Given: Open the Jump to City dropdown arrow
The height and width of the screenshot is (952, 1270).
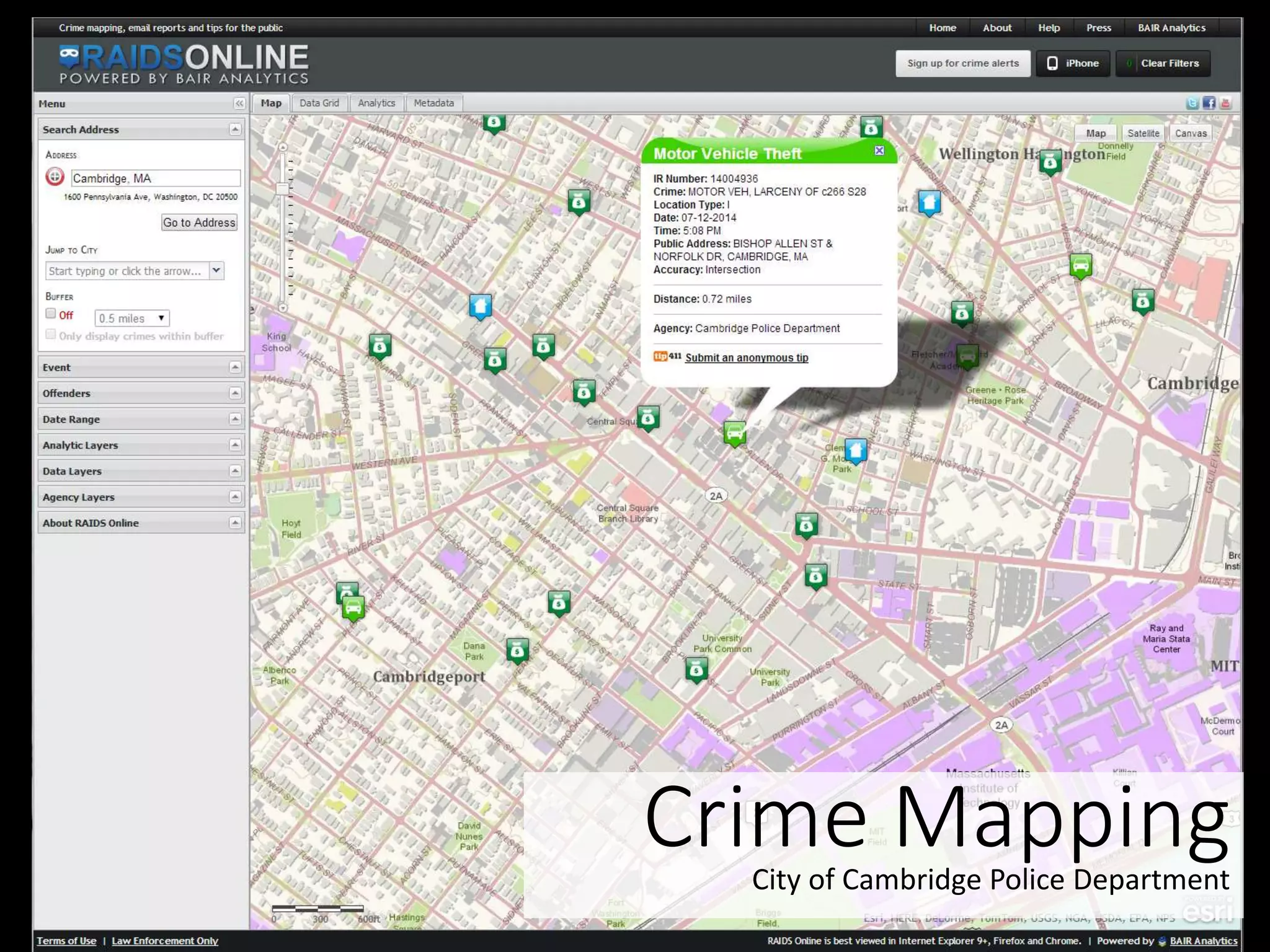Looking at the screenshot, I should 216,270.
